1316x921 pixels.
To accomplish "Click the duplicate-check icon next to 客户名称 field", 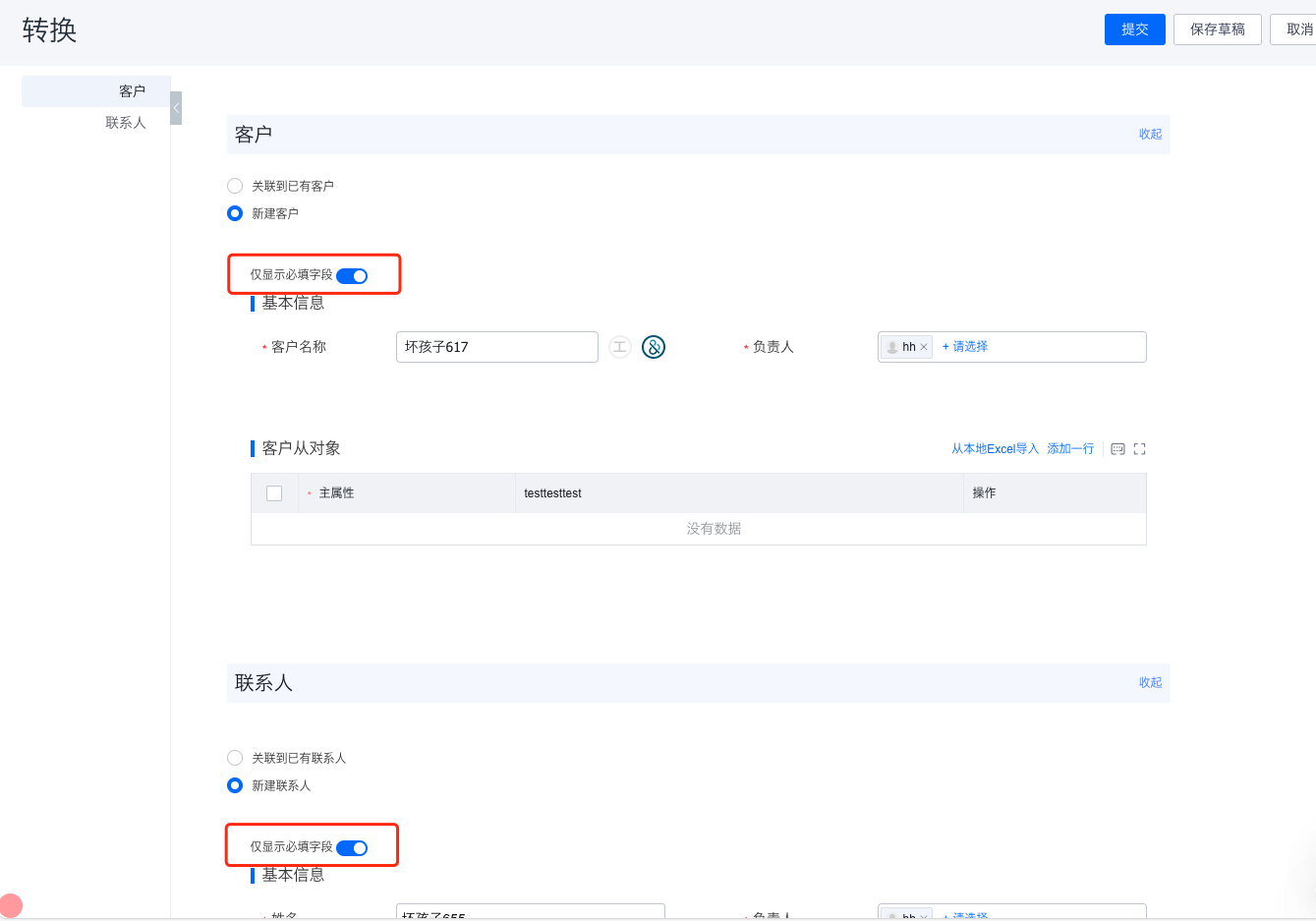I will tap(653, 346).
